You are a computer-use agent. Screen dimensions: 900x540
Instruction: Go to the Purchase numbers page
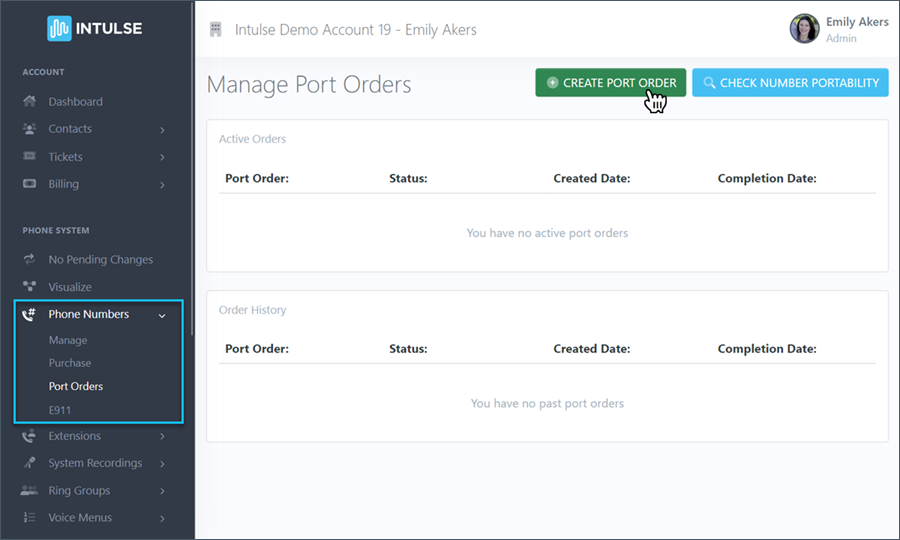coord(70,363)
